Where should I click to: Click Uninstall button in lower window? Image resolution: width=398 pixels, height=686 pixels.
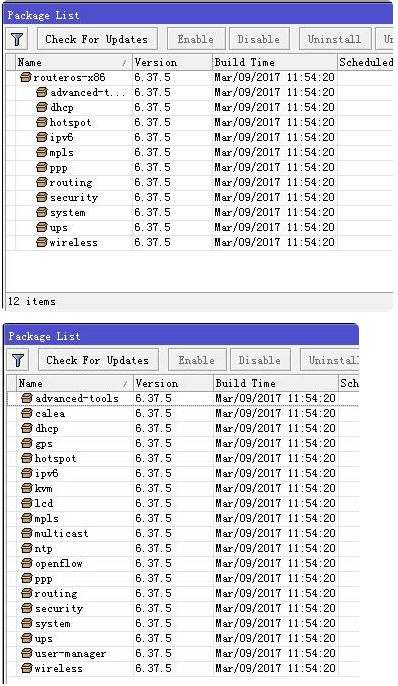330,360
